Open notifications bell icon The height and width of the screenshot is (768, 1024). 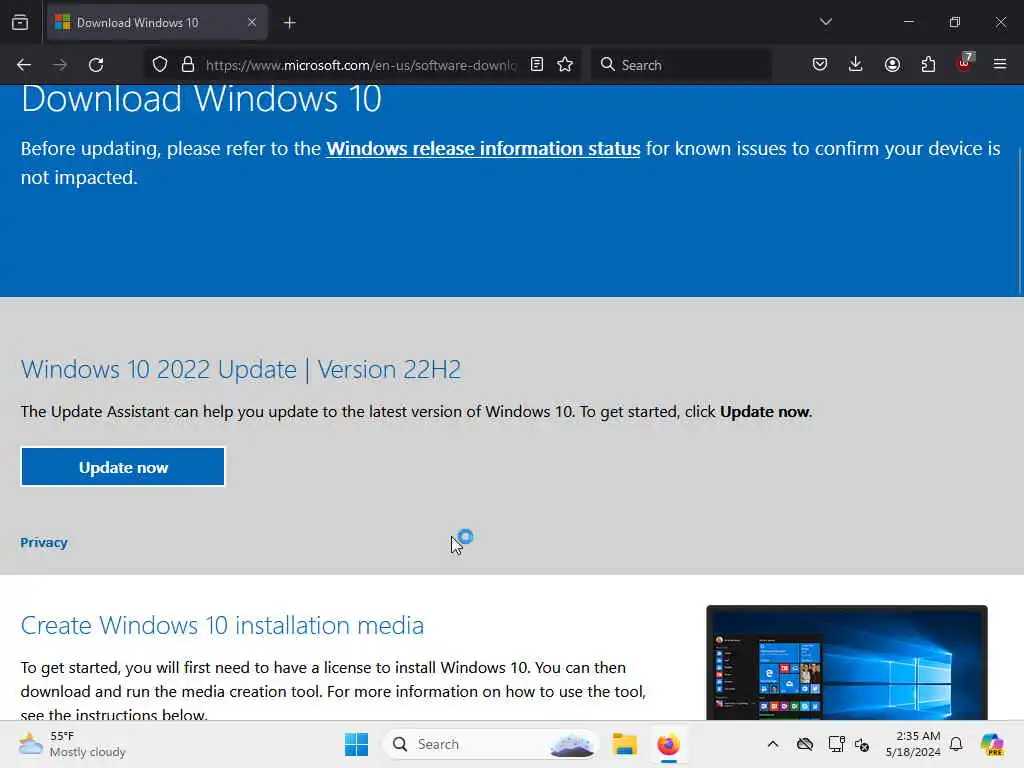(x=956, y=744)
